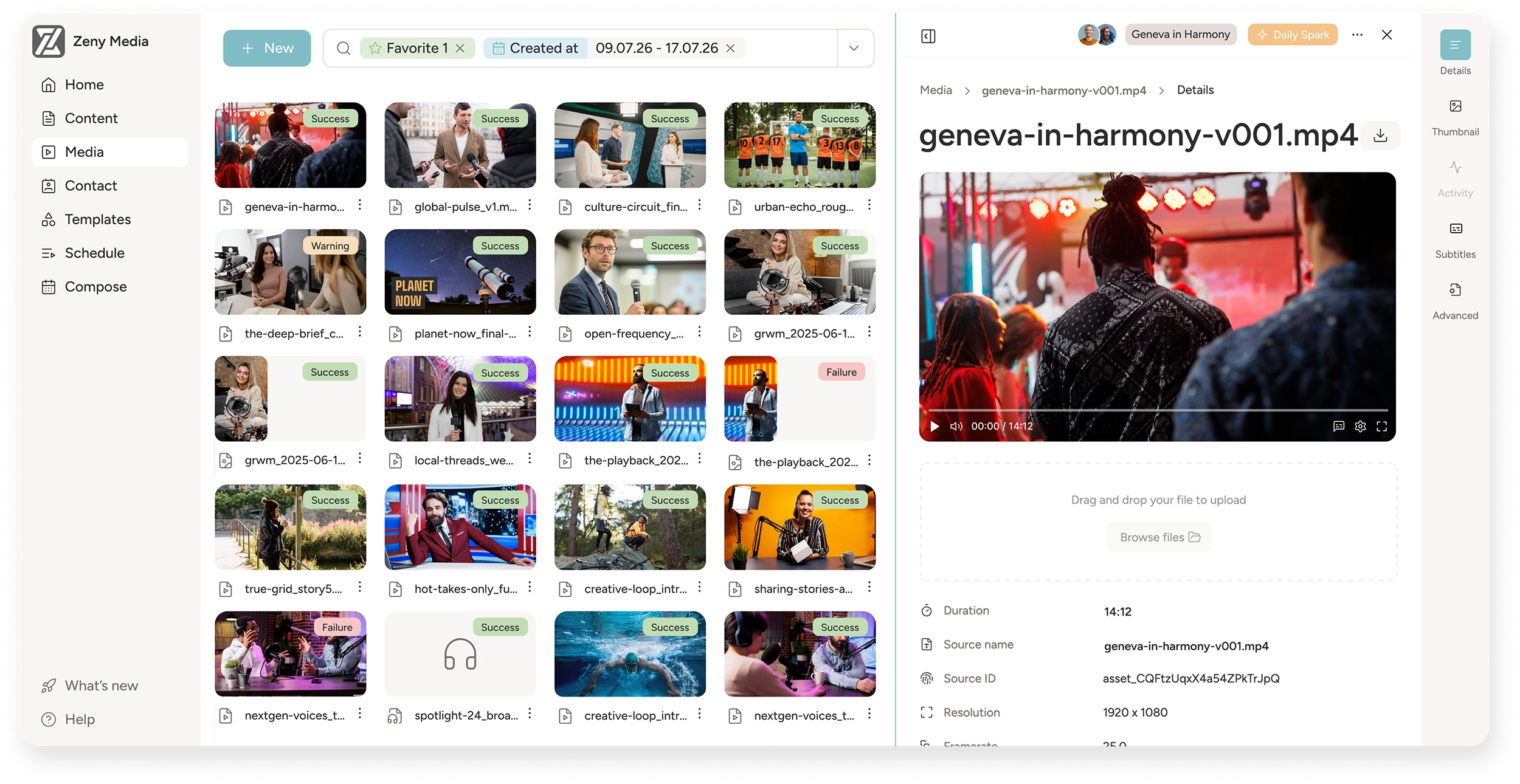This screenshot has width=1520, height=784.
Task: Click video file icon beside sharing-stories-a
Action: click(x=735, y=589)
